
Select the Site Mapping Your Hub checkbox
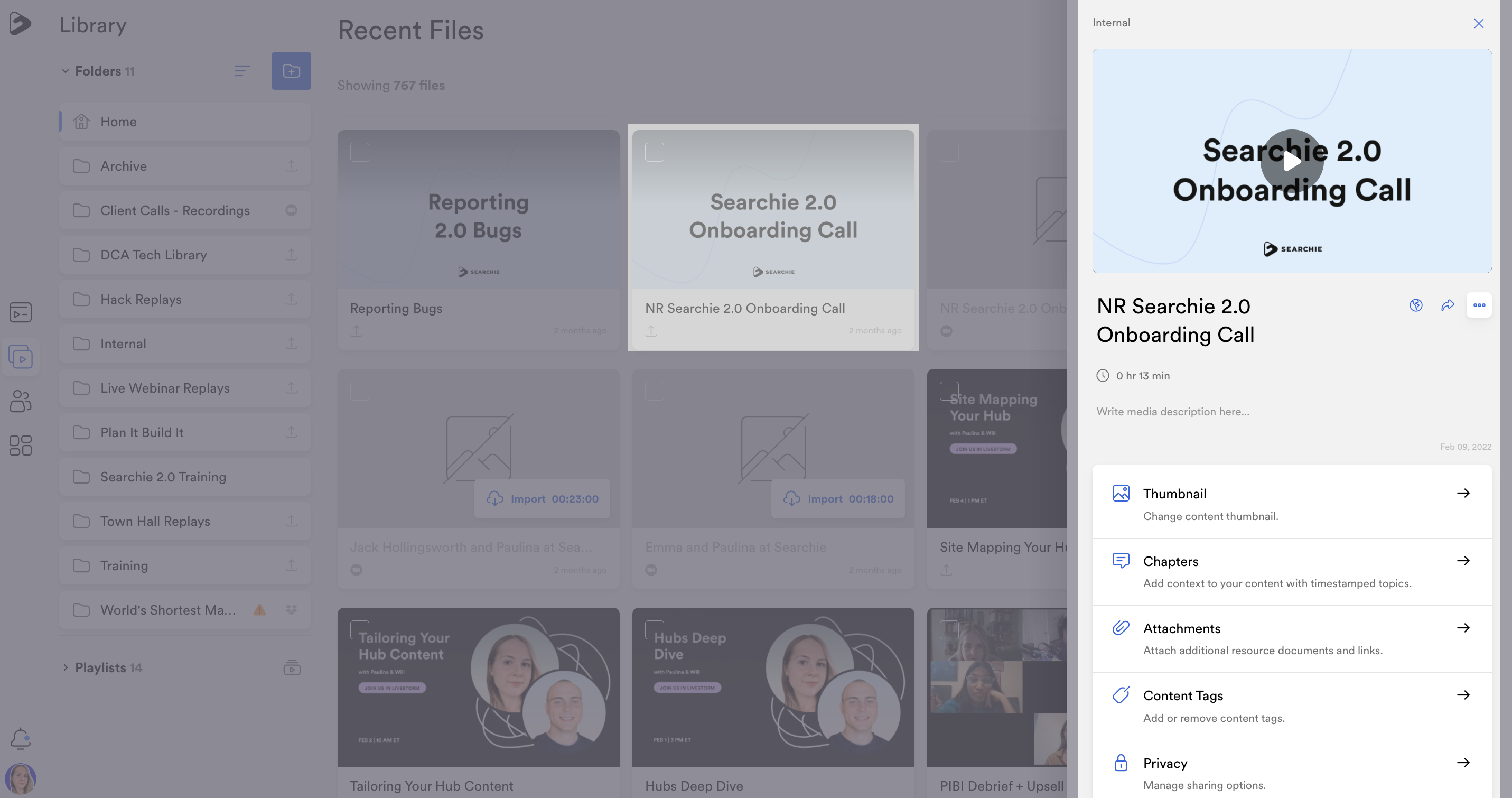pos(949,391)
